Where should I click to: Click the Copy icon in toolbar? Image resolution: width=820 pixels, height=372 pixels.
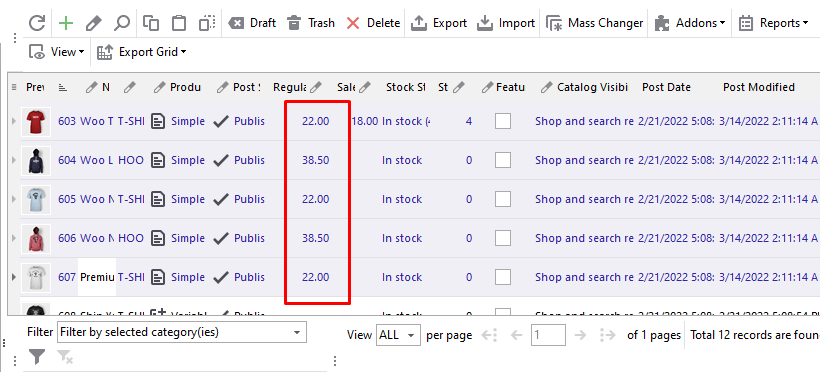point(151,23)
